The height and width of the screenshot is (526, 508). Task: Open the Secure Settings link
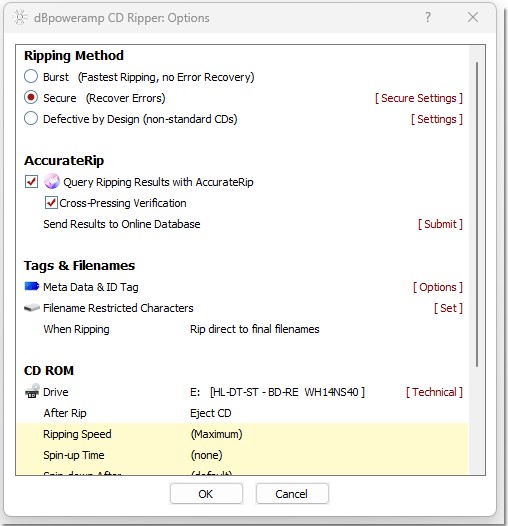pyautogui.click(x=419, y=98)
